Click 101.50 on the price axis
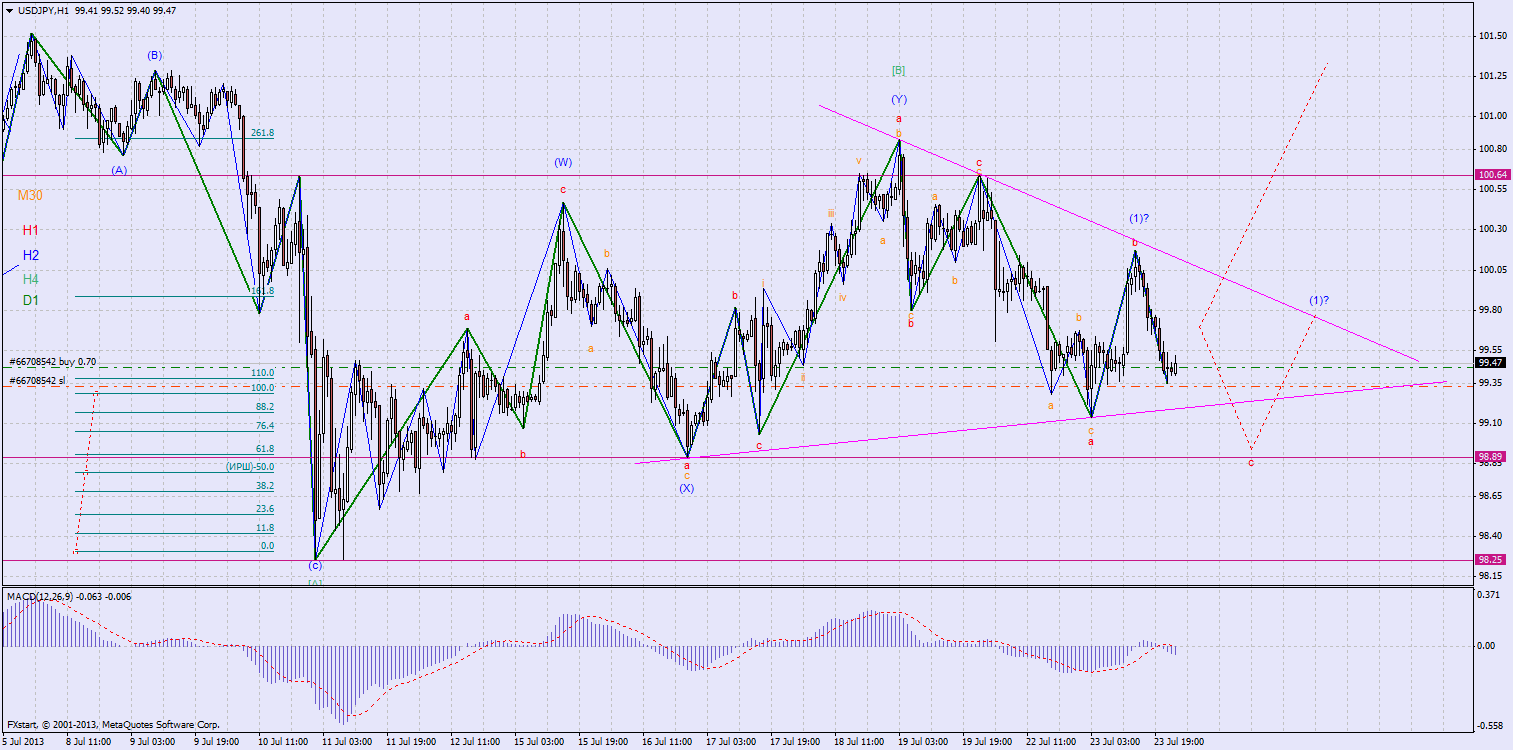The image size is (1513, 750). [1492, 36]
